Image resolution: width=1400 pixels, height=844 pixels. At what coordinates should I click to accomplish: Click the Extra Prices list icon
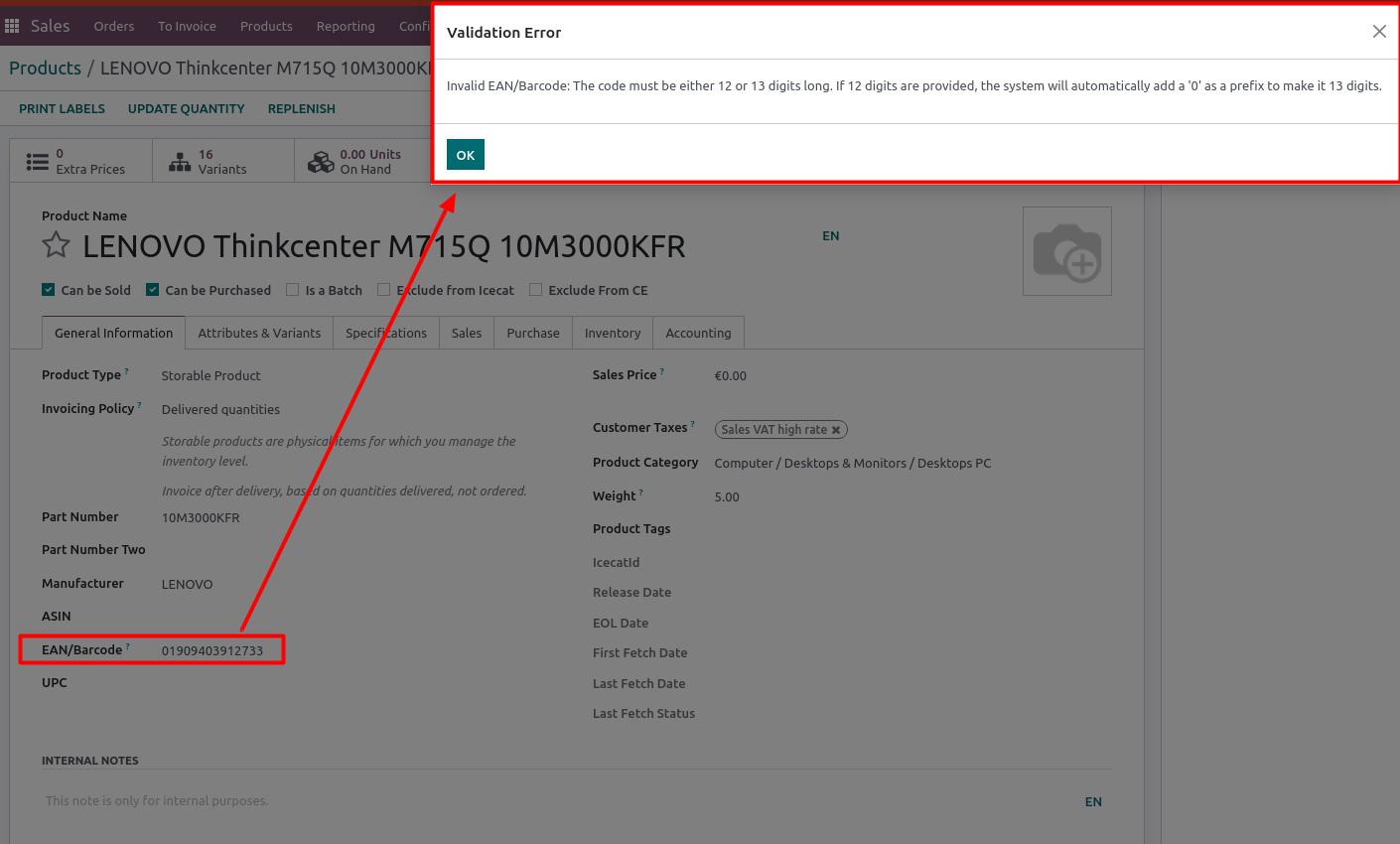37,162
